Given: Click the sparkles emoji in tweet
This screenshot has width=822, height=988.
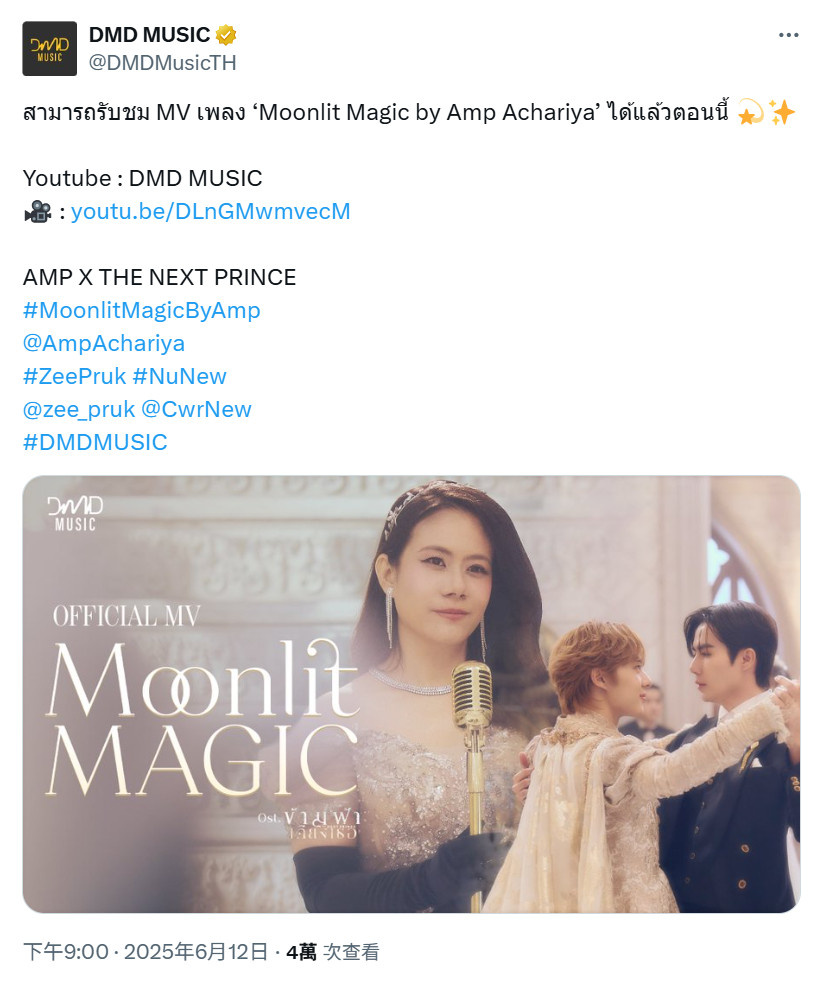Looking at the screenshot, I should [782, 113].
